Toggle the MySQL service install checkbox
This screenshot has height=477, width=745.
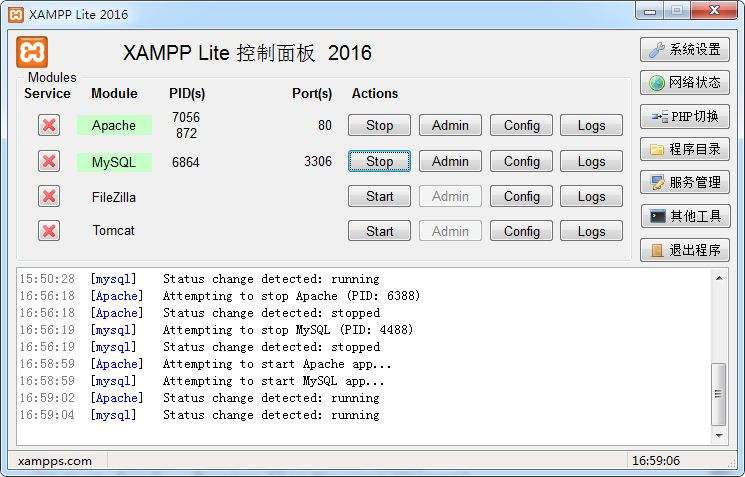[49, 161]
